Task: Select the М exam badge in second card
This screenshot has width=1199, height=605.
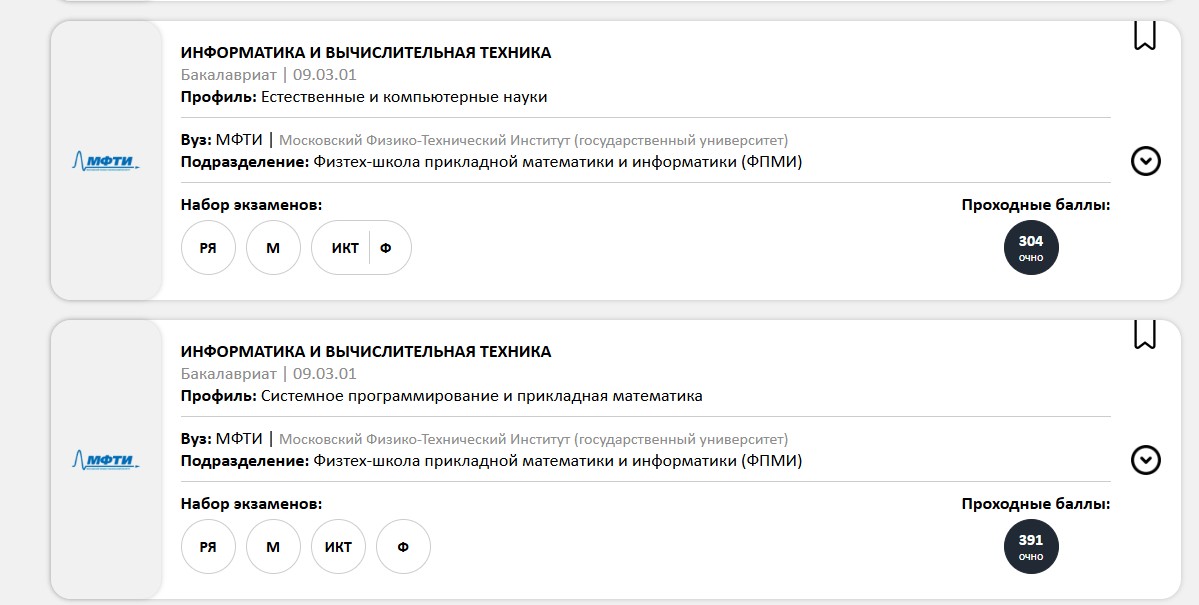Action: (x=273, y=547)
